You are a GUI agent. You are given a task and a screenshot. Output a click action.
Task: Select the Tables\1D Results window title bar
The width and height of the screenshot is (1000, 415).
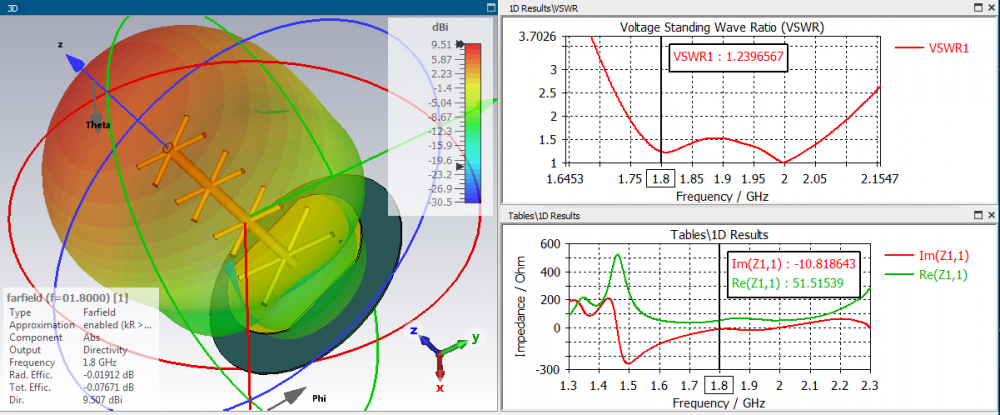(544, 216)
